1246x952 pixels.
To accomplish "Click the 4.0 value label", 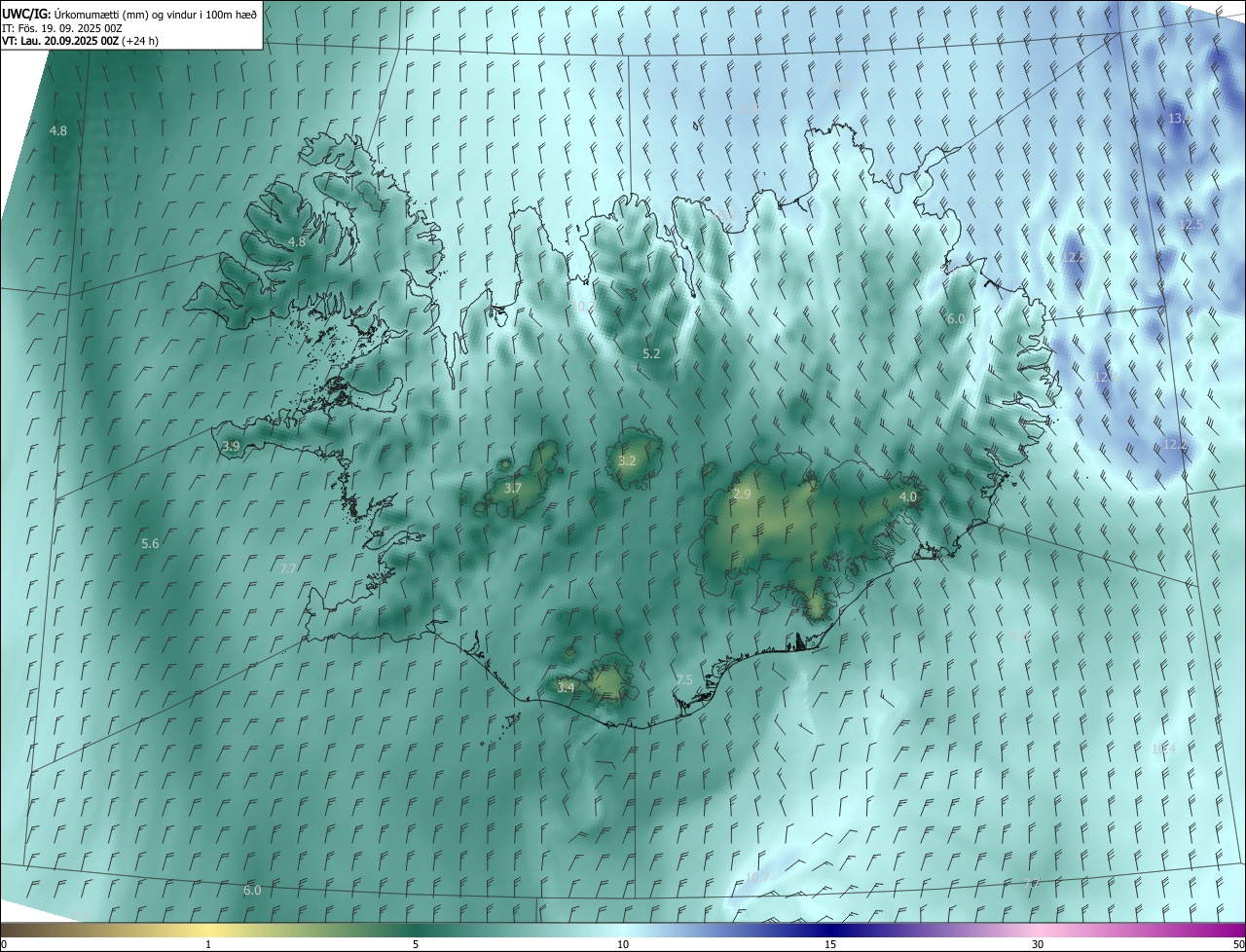I will (908, 497).
